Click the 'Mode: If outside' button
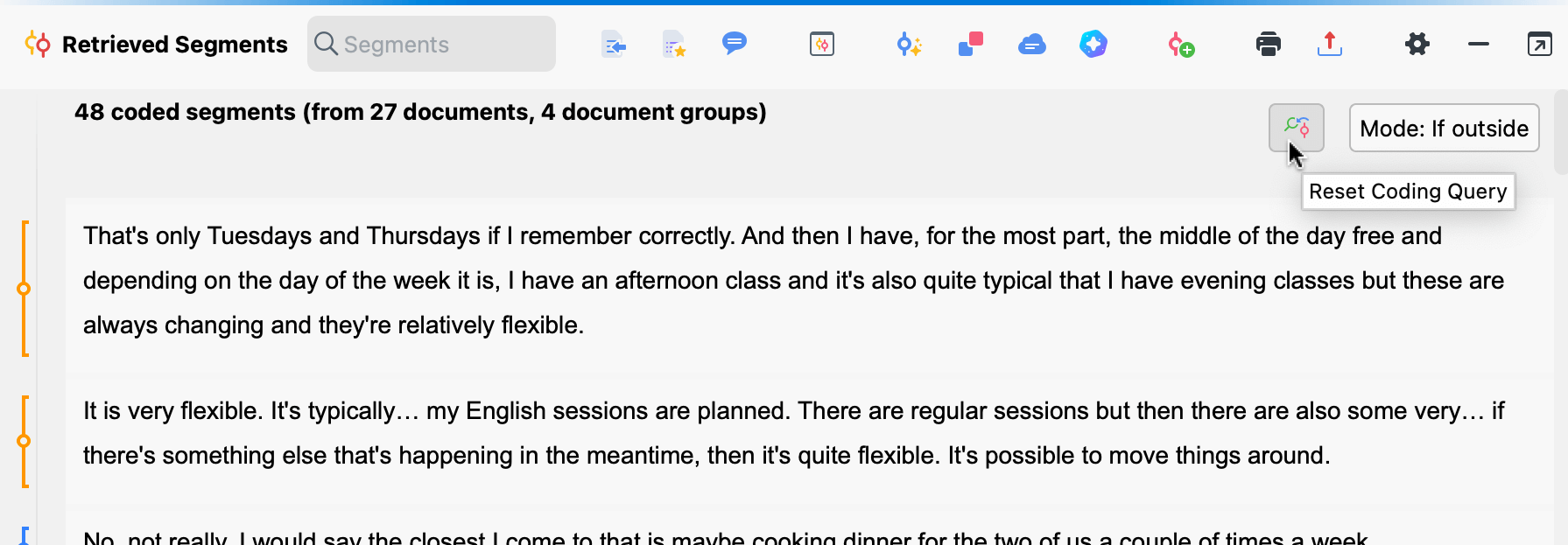 pyautogui.click(x=1444, y=129)
